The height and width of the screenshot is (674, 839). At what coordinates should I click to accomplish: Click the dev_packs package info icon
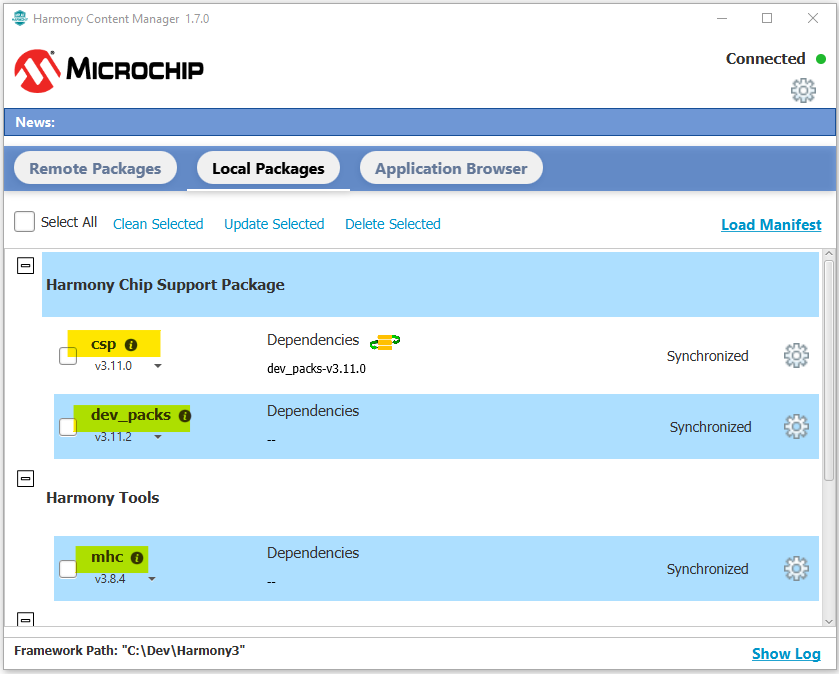(185, 416)
